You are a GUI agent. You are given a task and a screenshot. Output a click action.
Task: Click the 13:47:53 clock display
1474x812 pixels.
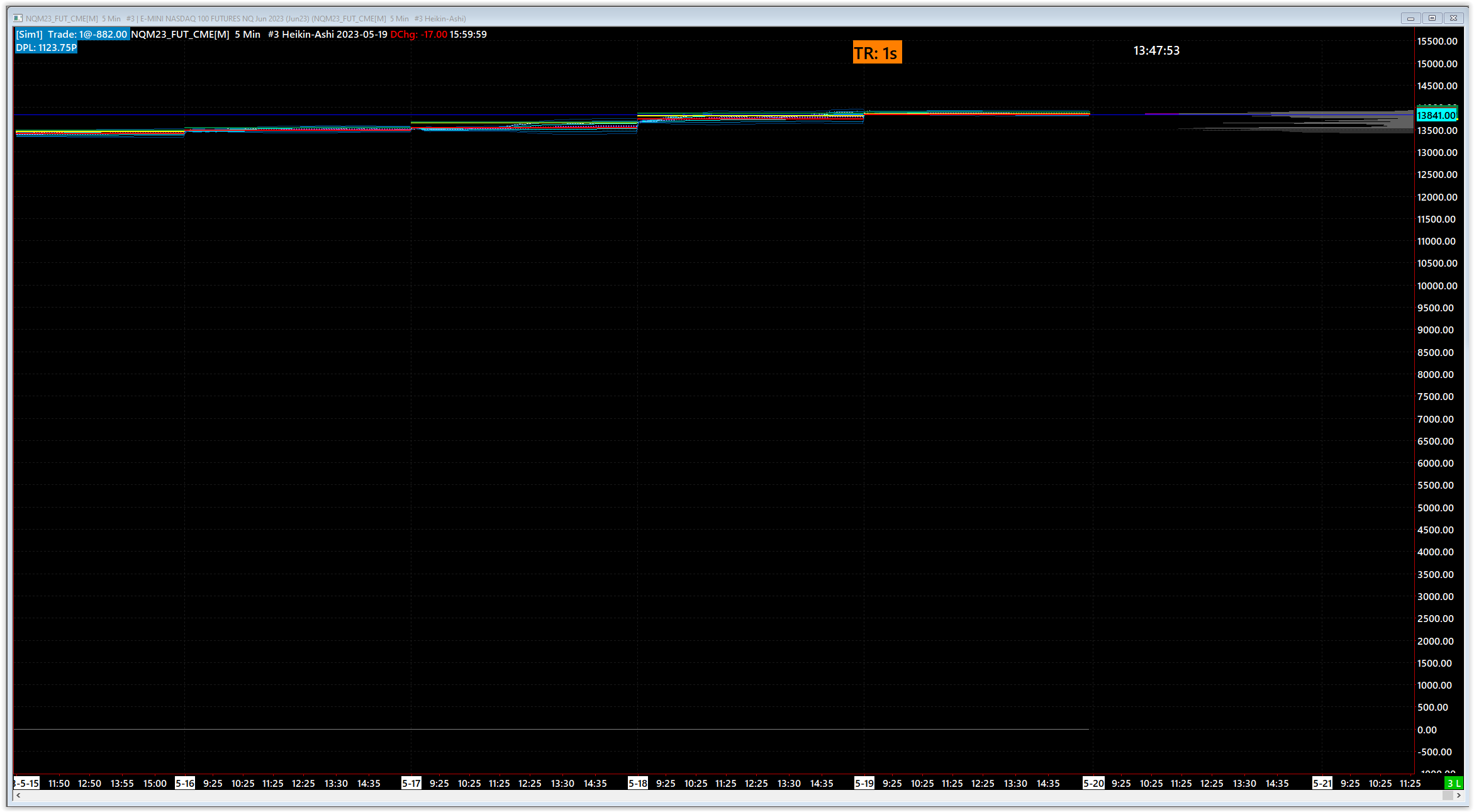(x=1156, y=50)
